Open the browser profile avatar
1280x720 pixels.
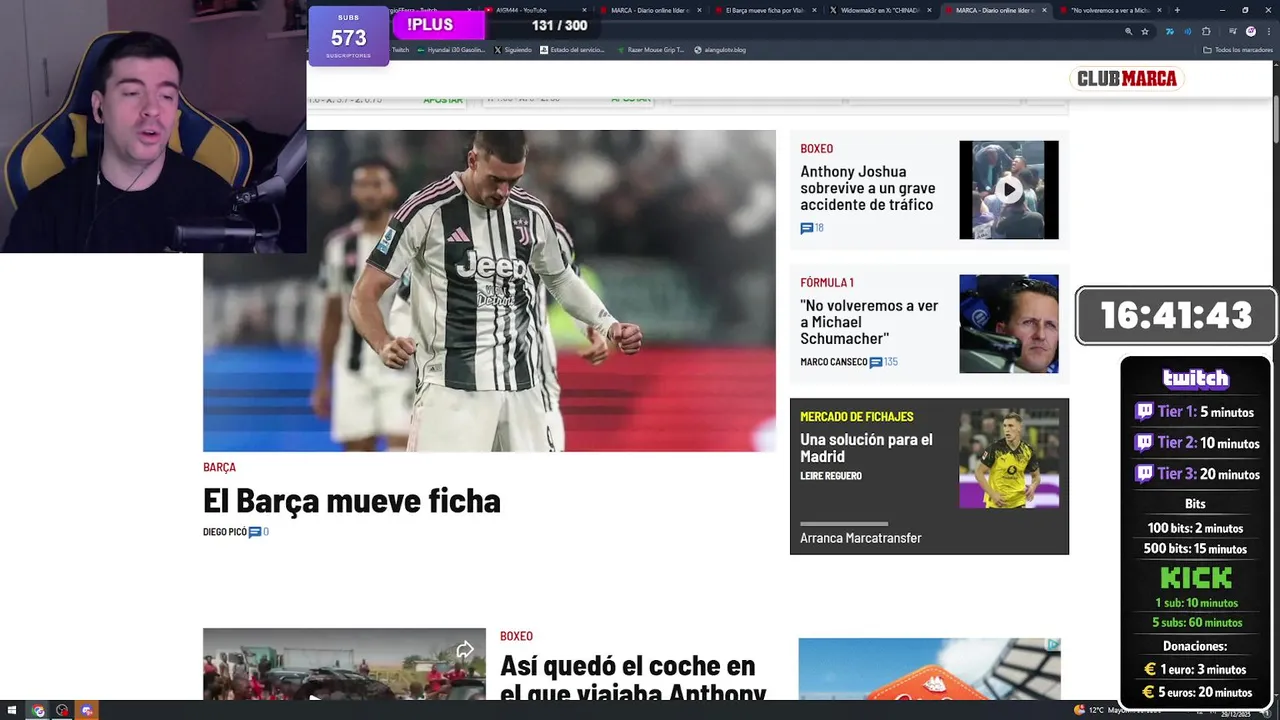(x=1251, y=31)
